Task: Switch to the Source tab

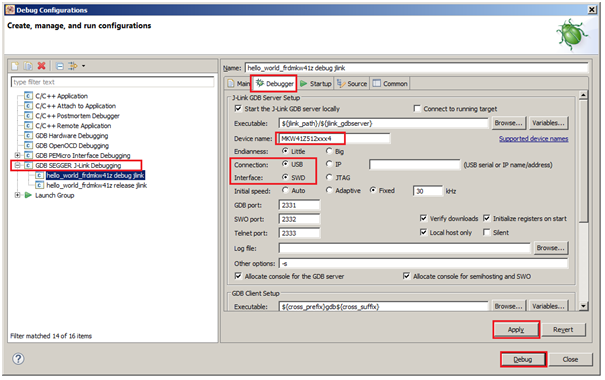Action: click(352, 83)
